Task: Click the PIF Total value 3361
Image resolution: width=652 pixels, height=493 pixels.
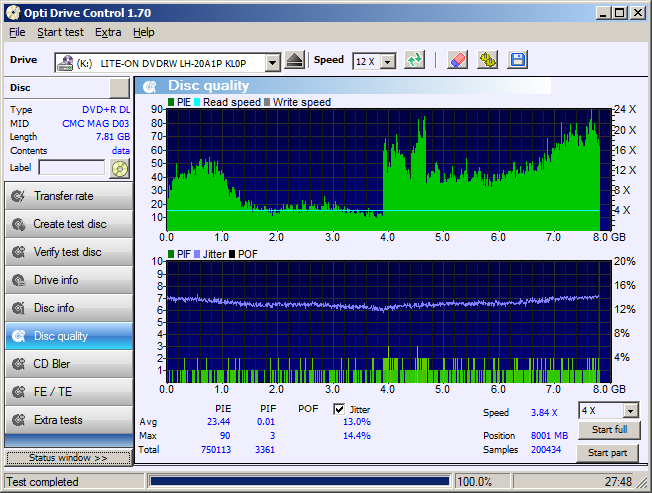Action: 265,450
